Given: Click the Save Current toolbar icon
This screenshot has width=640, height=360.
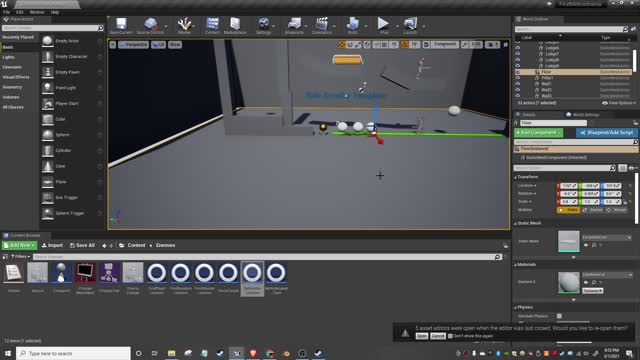Looking at the screenshot, I should coord(121,26).
